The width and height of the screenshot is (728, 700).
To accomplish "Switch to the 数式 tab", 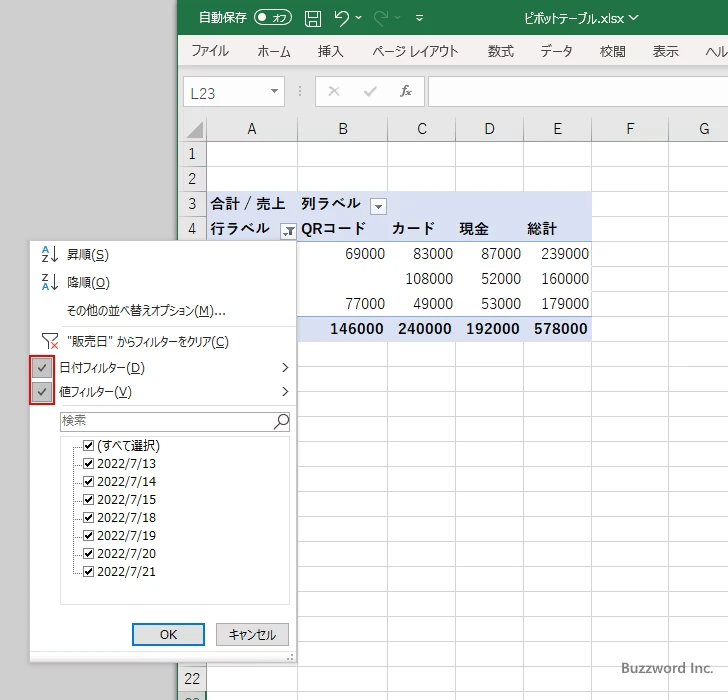I will (500, 51).
